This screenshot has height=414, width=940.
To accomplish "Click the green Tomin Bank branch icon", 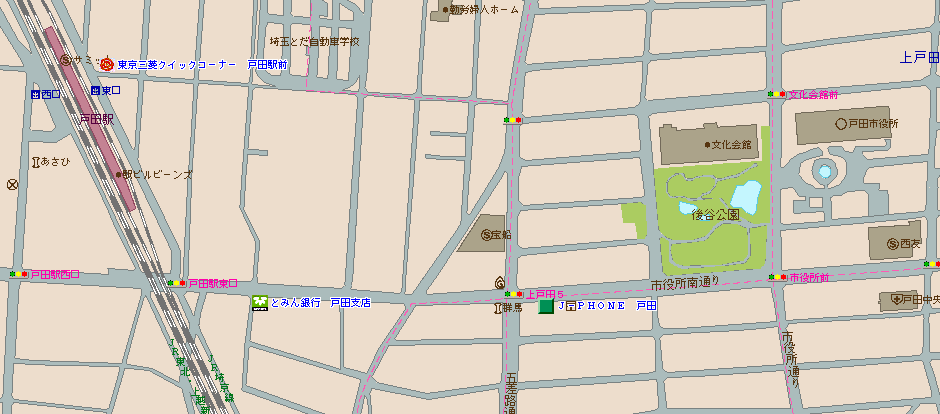I will coord(259,302).
